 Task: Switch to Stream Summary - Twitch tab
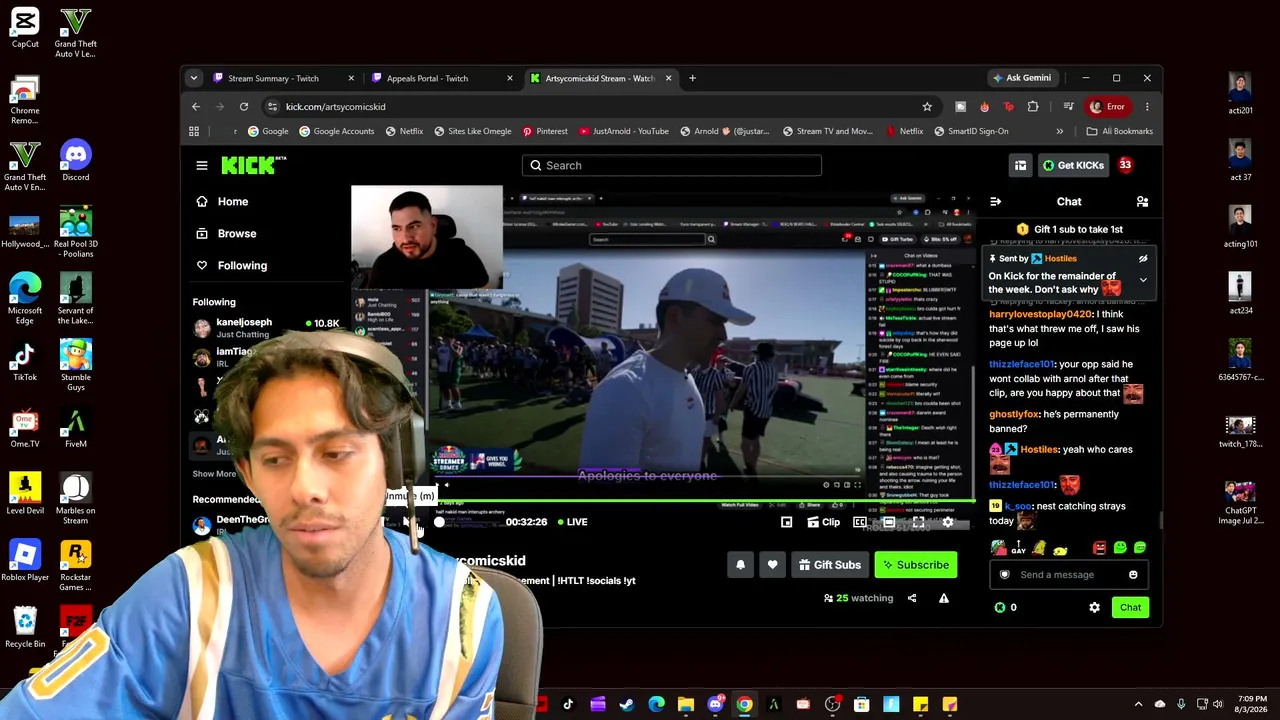pyautogui.click(x=284, y=78)
